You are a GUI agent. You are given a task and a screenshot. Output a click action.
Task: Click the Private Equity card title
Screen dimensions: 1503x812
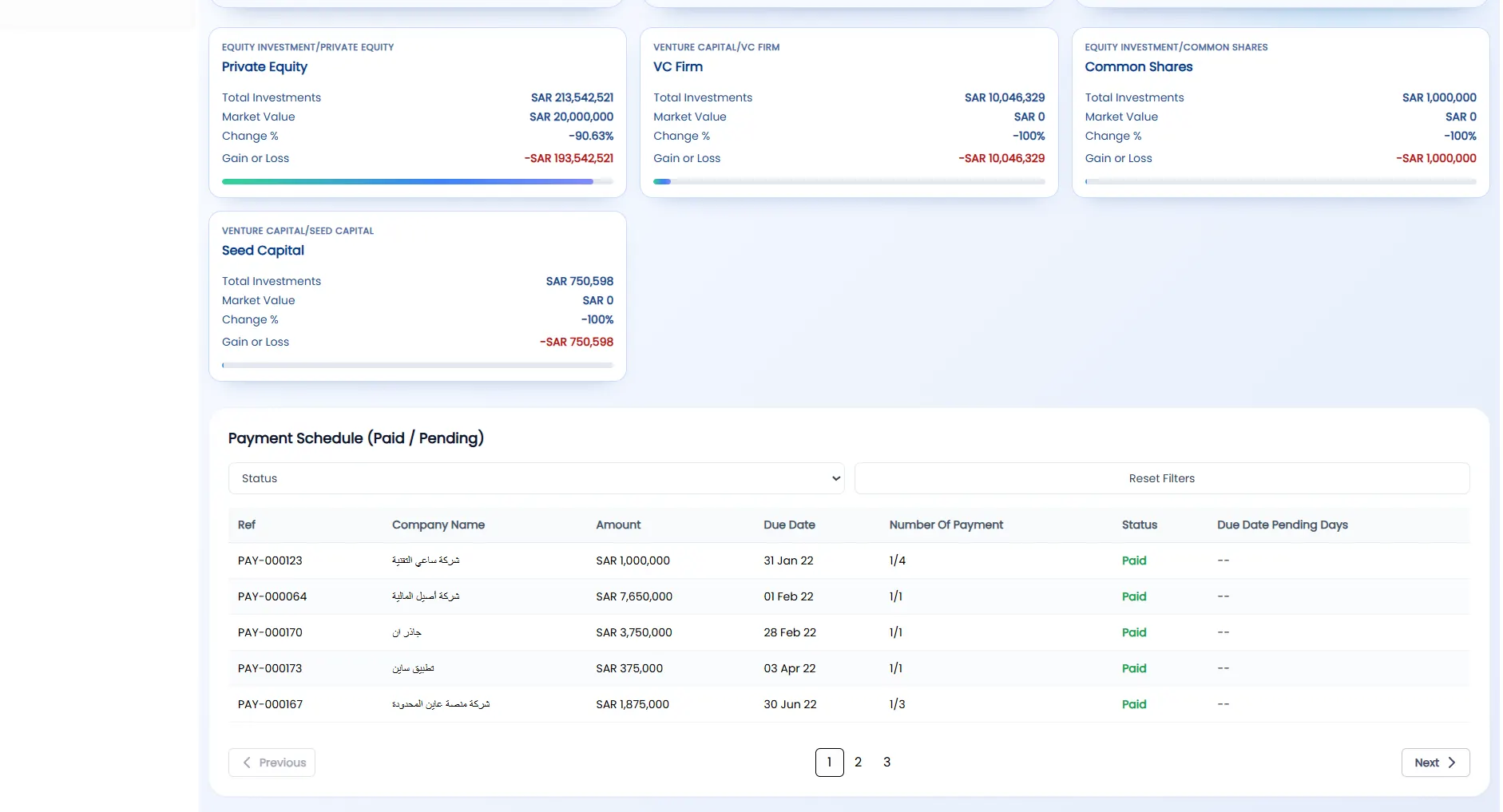coord(264,67)
